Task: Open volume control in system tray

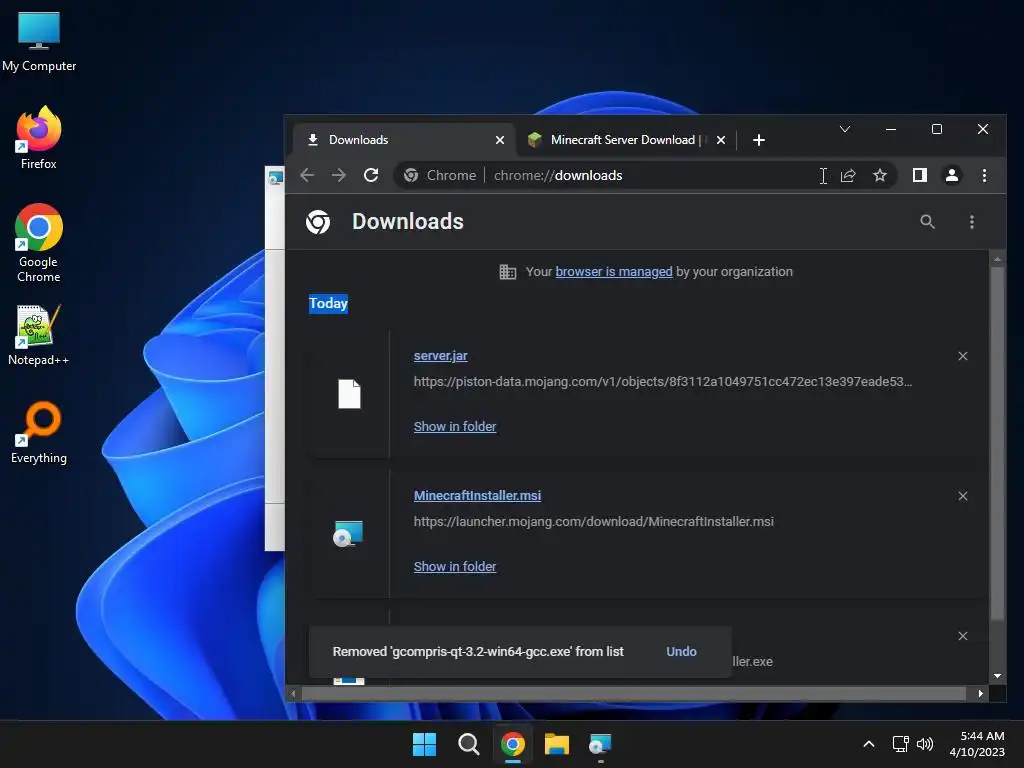Action: pos(925,744)
